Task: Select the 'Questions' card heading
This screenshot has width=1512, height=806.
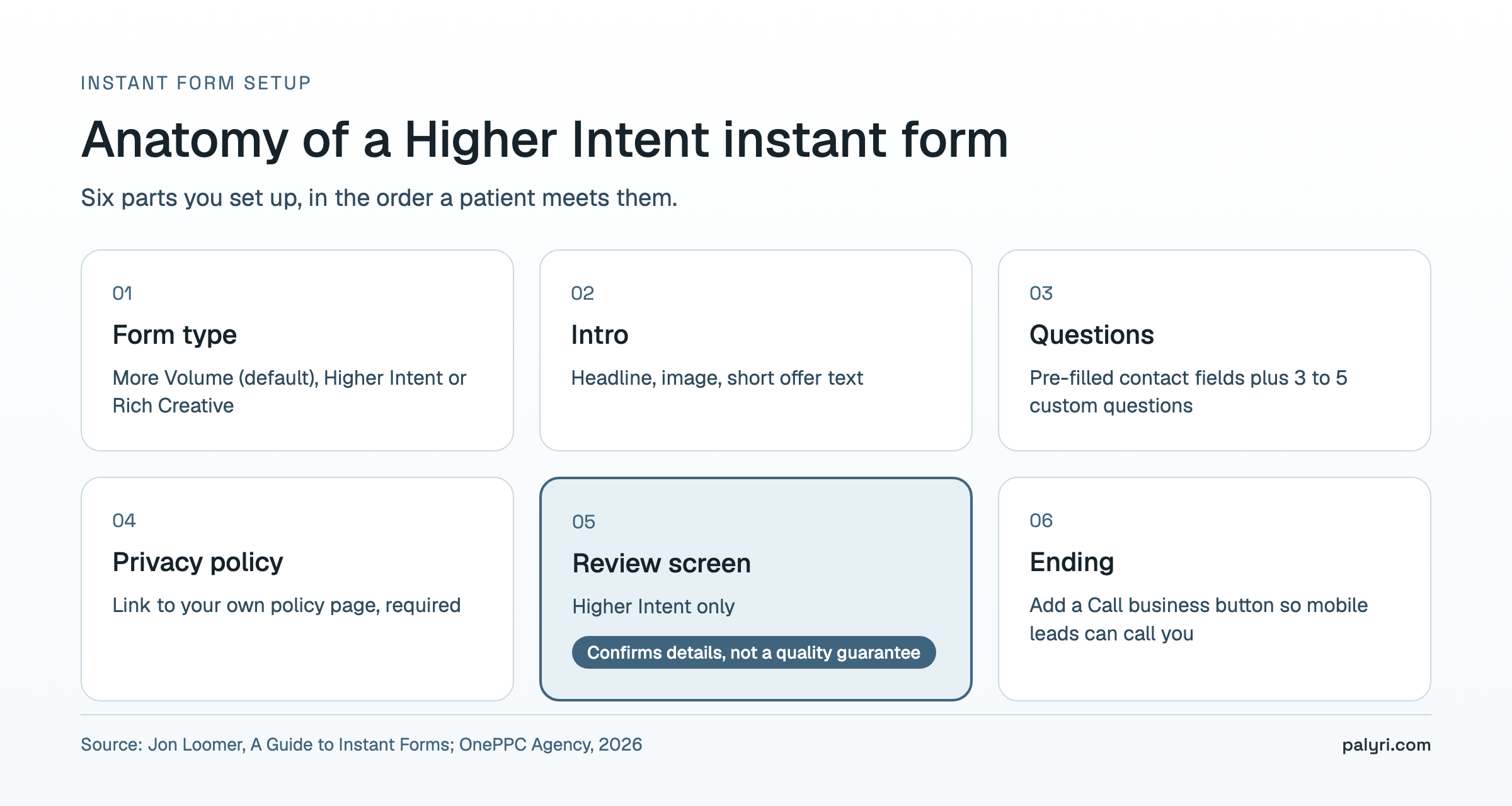Action: click(1092, 335)
